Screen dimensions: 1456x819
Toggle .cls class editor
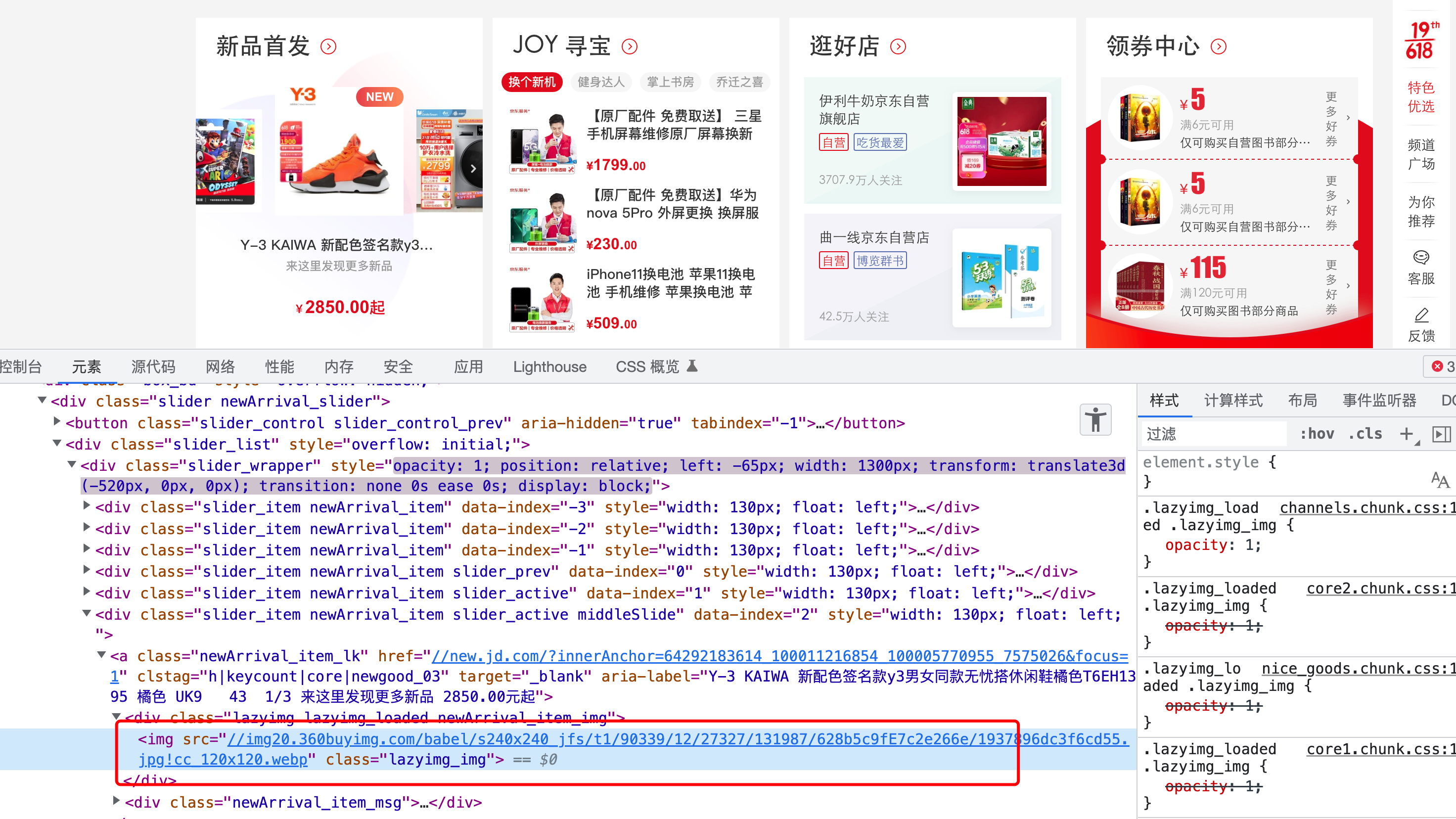click(1365, 434)
